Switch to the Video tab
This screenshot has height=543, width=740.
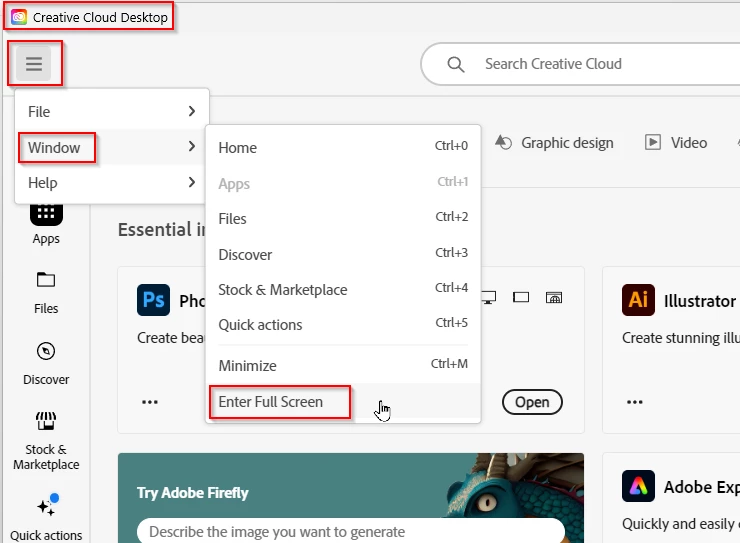(676, 142)
